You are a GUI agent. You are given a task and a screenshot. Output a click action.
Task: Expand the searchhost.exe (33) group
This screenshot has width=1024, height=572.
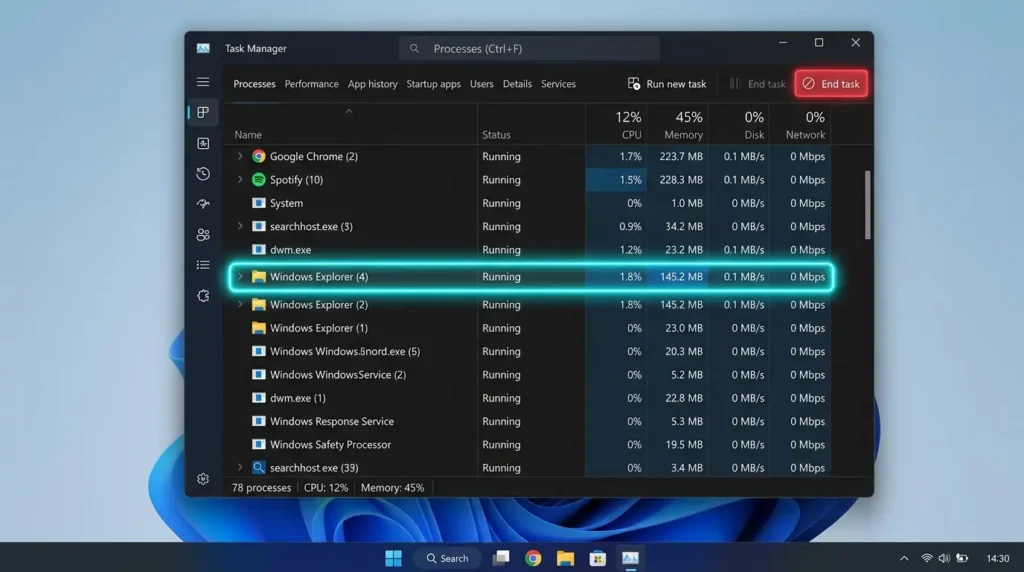[x=240, y=468]
